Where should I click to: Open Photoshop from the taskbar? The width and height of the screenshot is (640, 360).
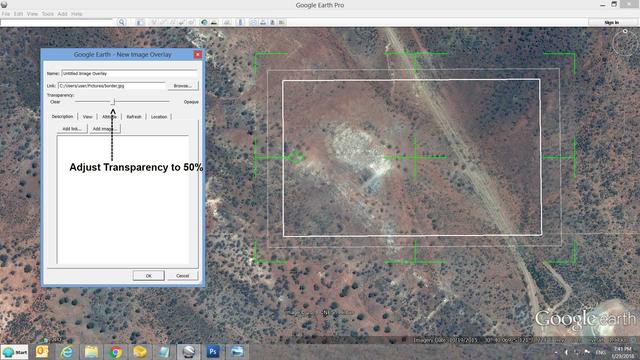click(213, 351)
